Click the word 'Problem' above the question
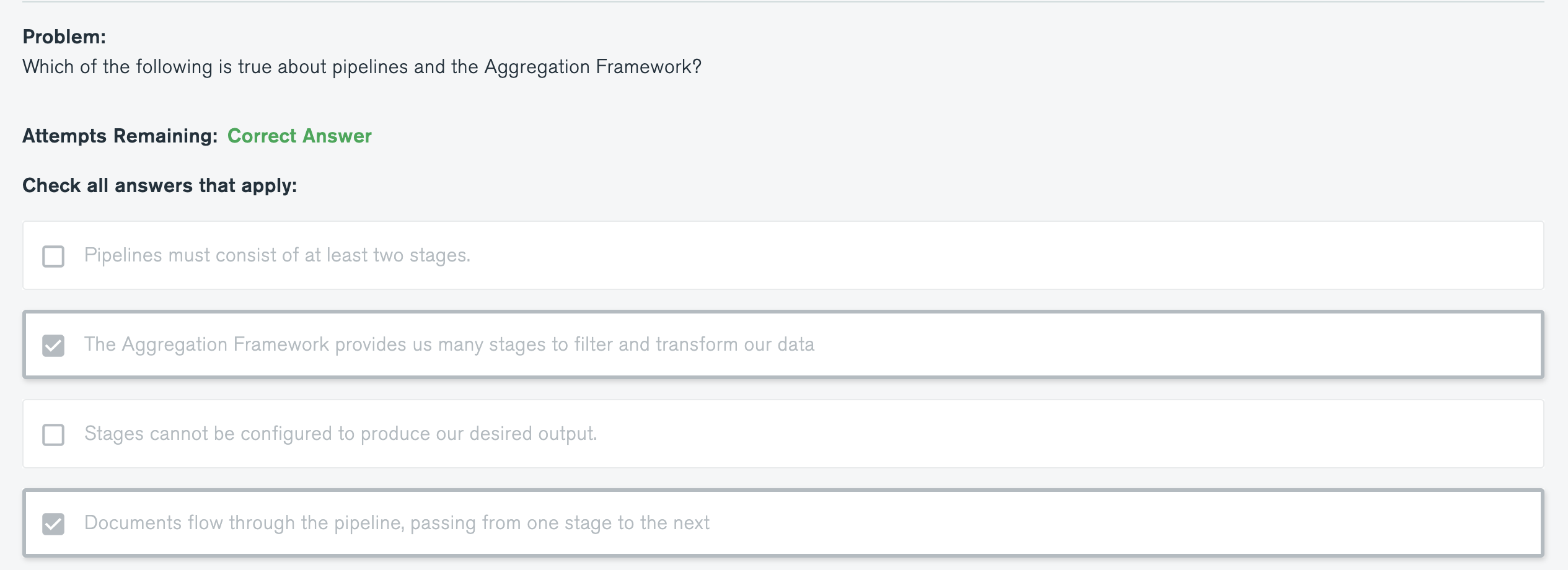1568x570 pixels. [61, 37]
